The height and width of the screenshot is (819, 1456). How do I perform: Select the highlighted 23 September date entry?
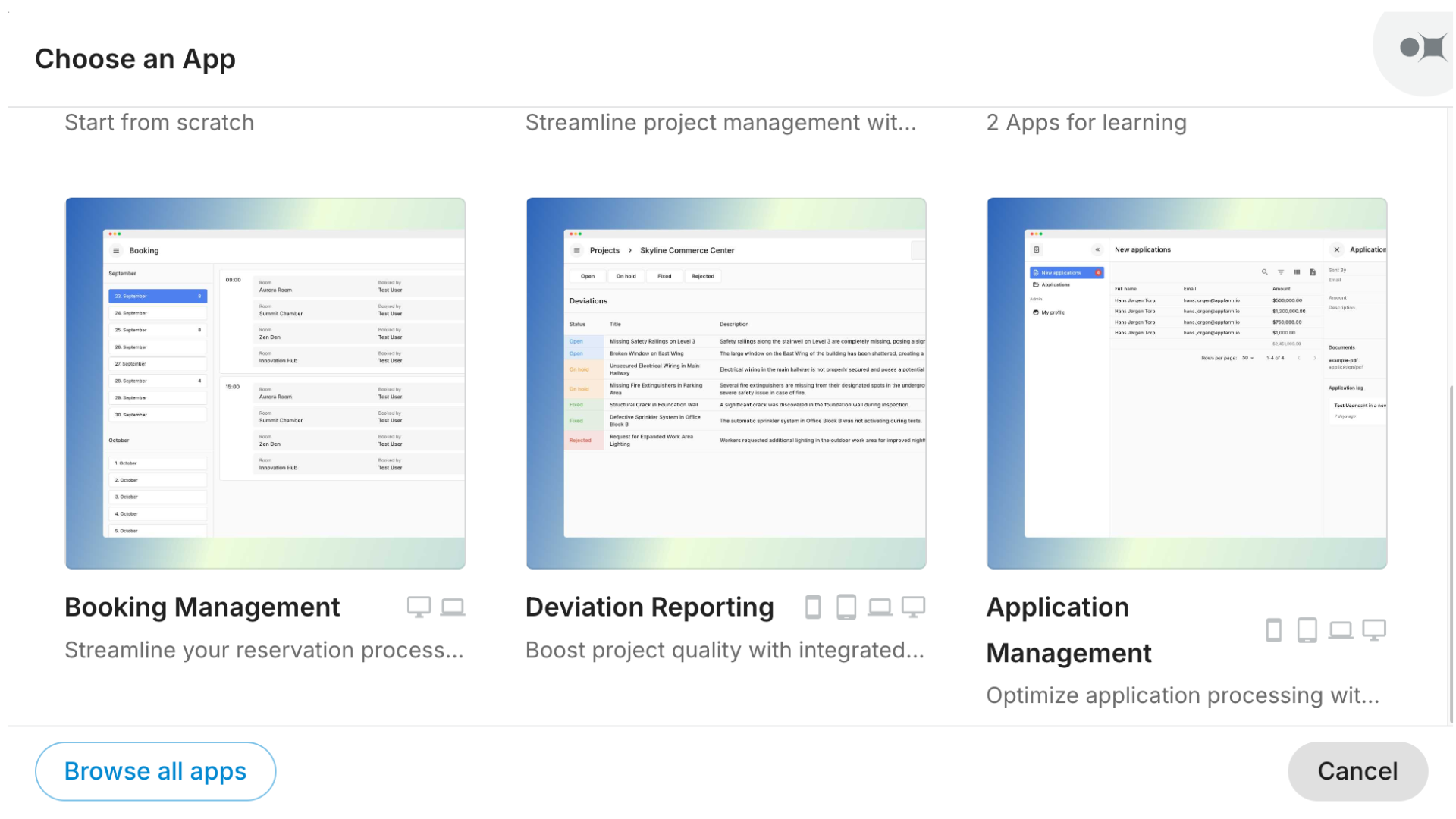158,296
